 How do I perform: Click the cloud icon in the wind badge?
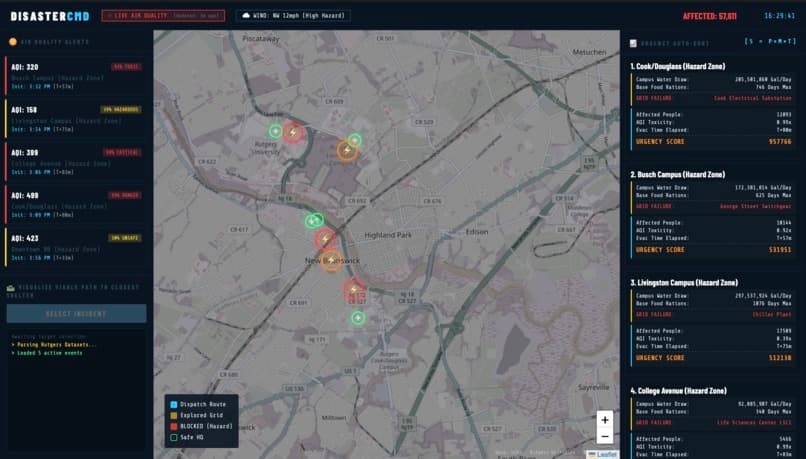[246, 15]
